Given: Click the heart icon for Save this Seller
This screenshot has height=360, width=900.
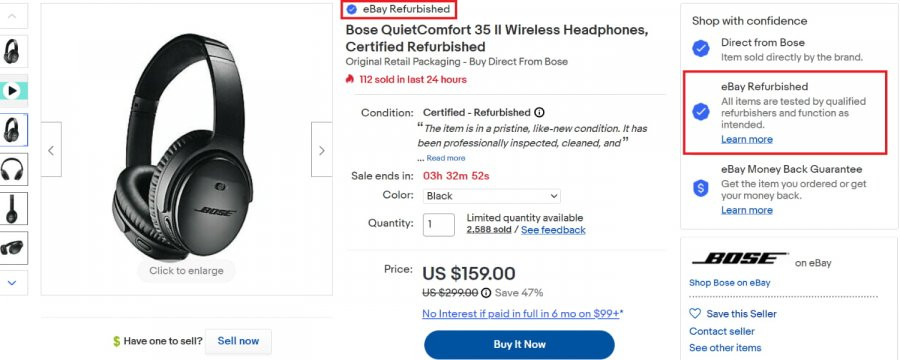Looking at the screenshot, I should pyautogui.click(x=695, y=313).
